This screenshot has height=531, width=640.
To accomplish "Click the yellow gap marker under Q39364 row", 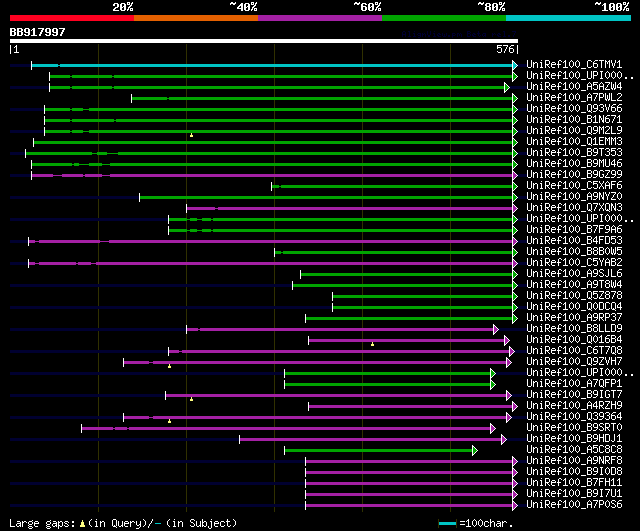I will pos(169,421).
